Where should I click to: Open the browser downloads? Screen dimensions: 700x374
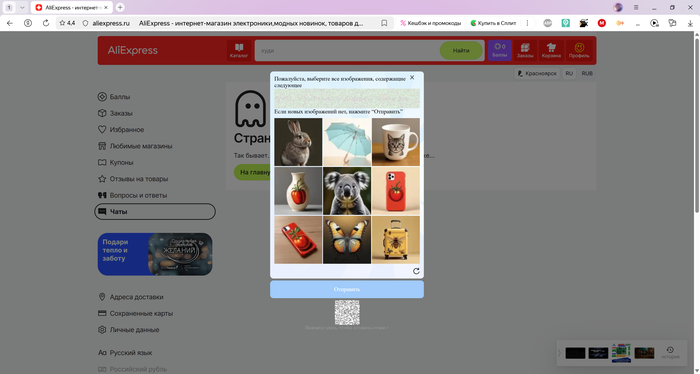[x=690, y=23]
